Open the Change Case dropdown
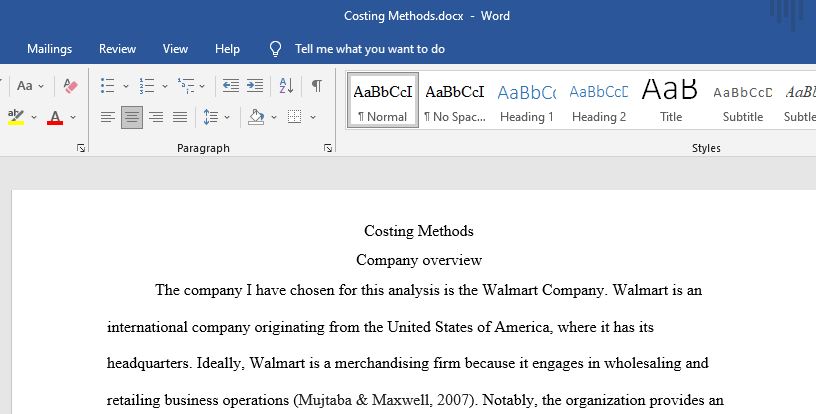The image size is (816, 414). point(30,85)
